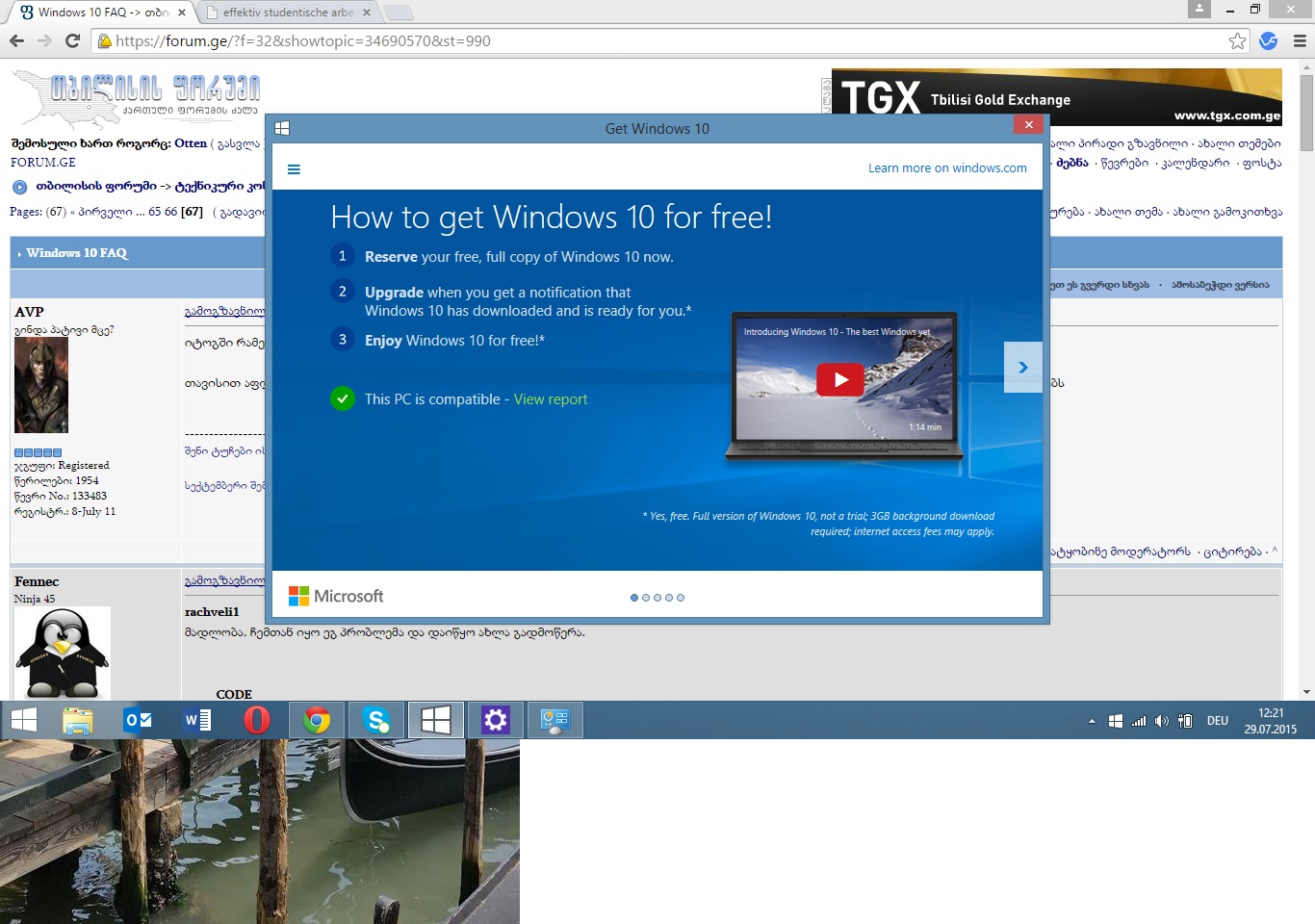Click the Chrome taskbar icon
Screen dimensions: 1315x924
[317, 720]
